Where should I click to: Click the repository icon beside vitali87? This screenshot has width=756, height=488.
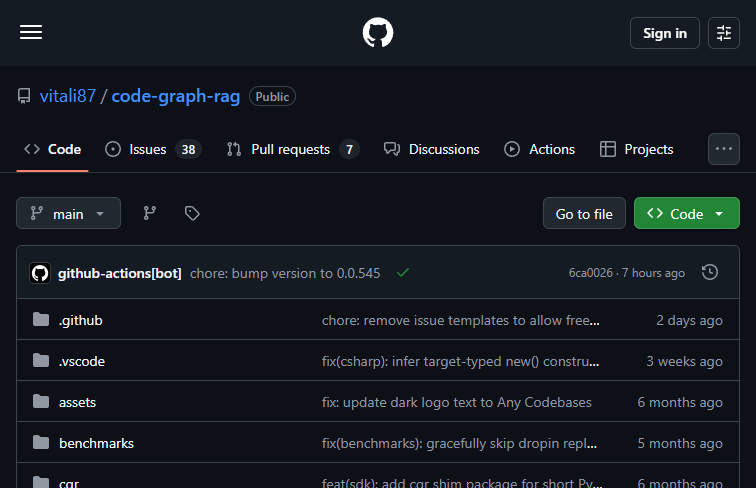coord(24,96)
